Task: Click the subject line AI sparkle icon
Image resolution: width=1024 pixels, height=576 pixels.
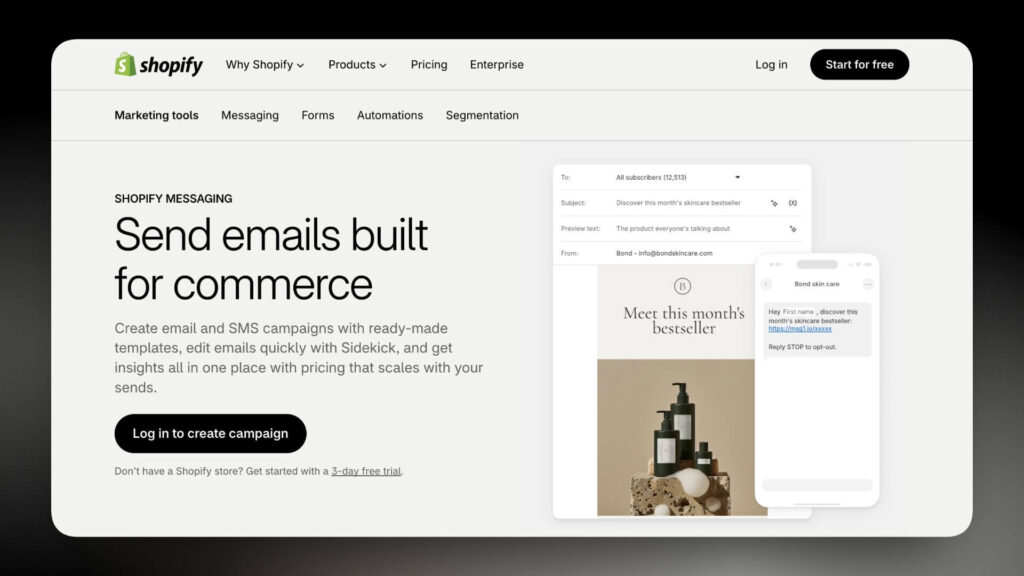Action: [774, 203]
